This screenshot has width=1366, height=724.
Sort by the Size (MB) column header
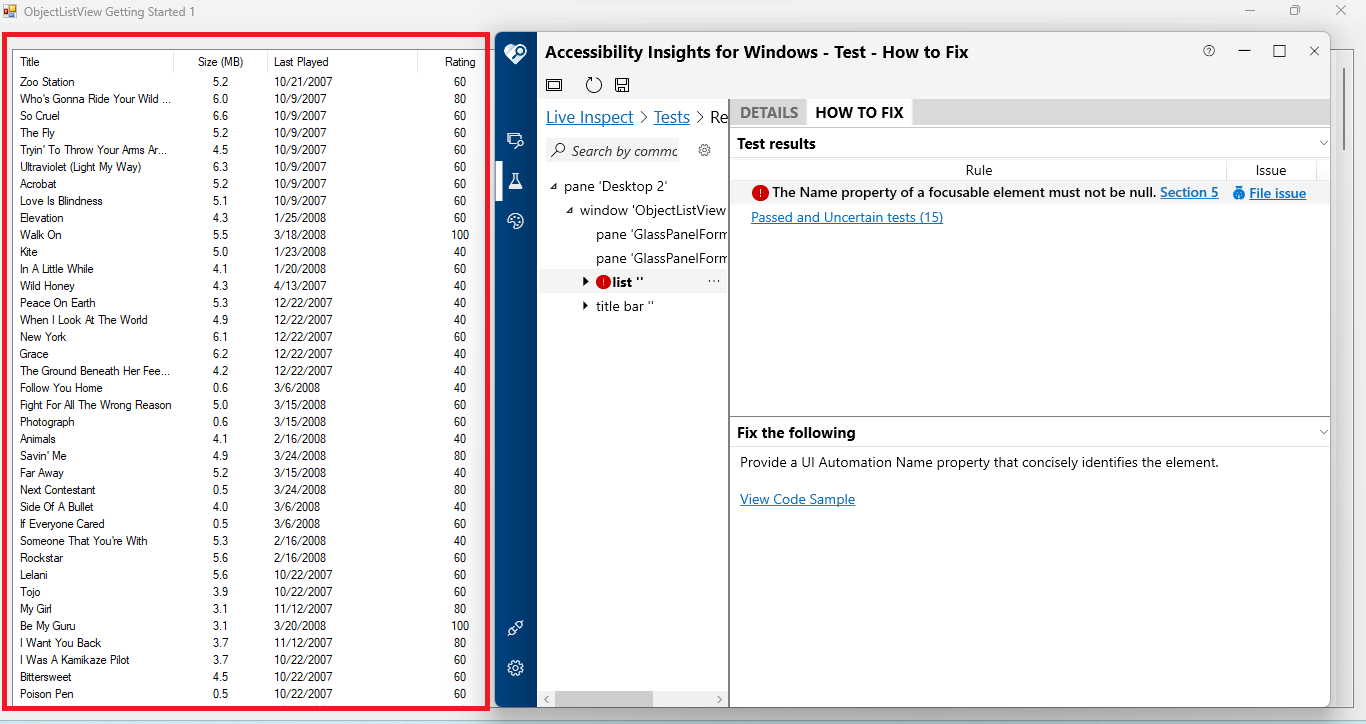pos(221,62)
